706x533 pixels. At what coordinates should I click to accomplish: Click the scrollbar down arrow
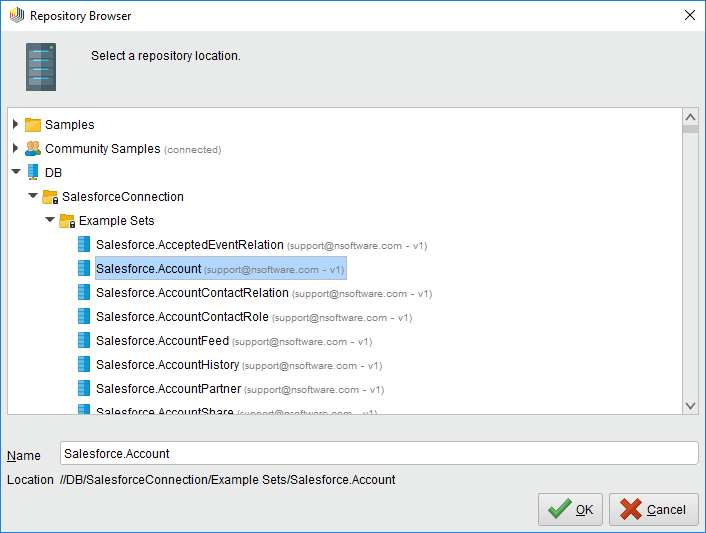(690, 405)
